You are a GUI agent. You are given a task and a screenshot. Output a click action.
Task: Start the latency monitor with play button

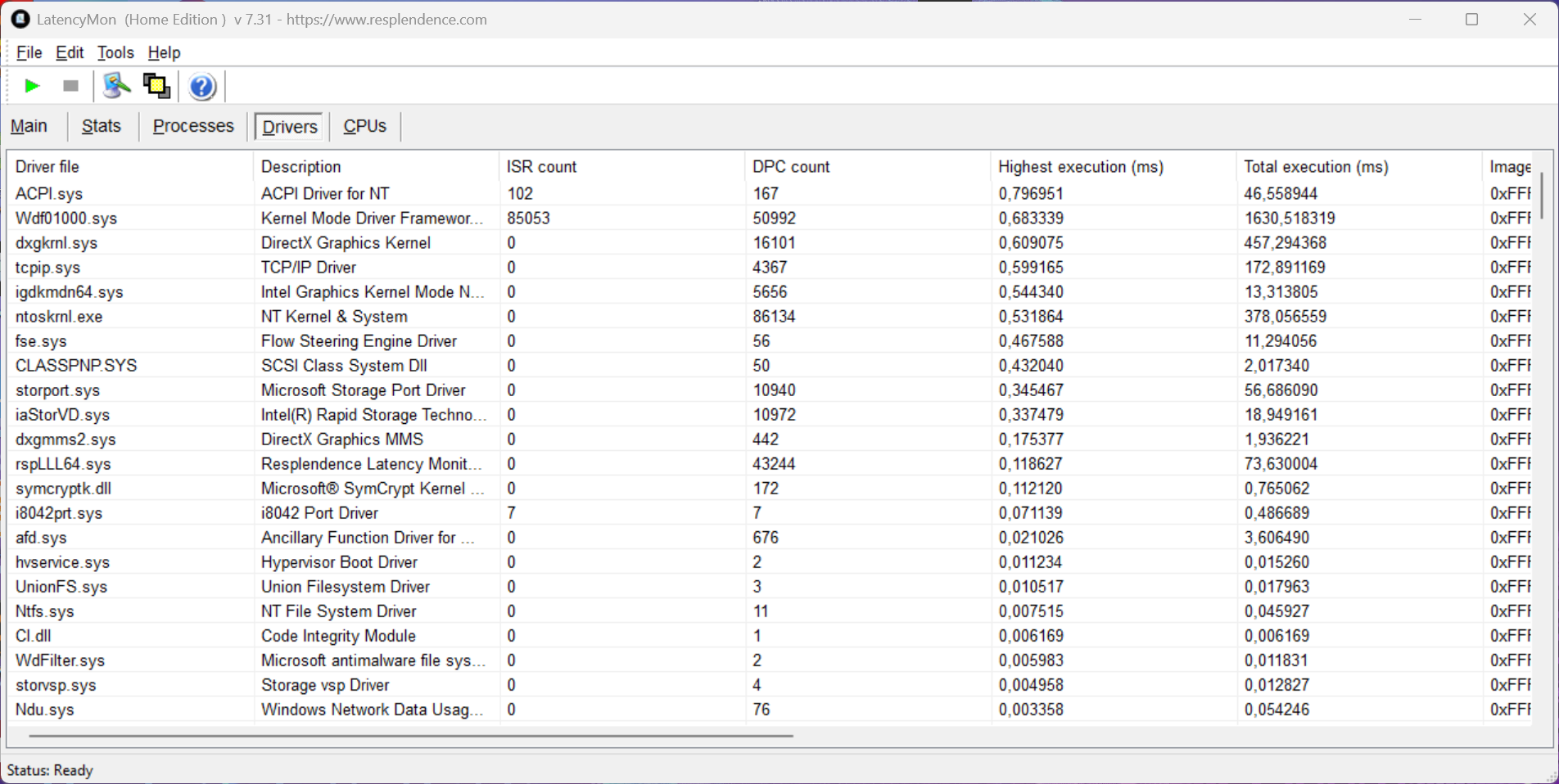click(32, 86)
